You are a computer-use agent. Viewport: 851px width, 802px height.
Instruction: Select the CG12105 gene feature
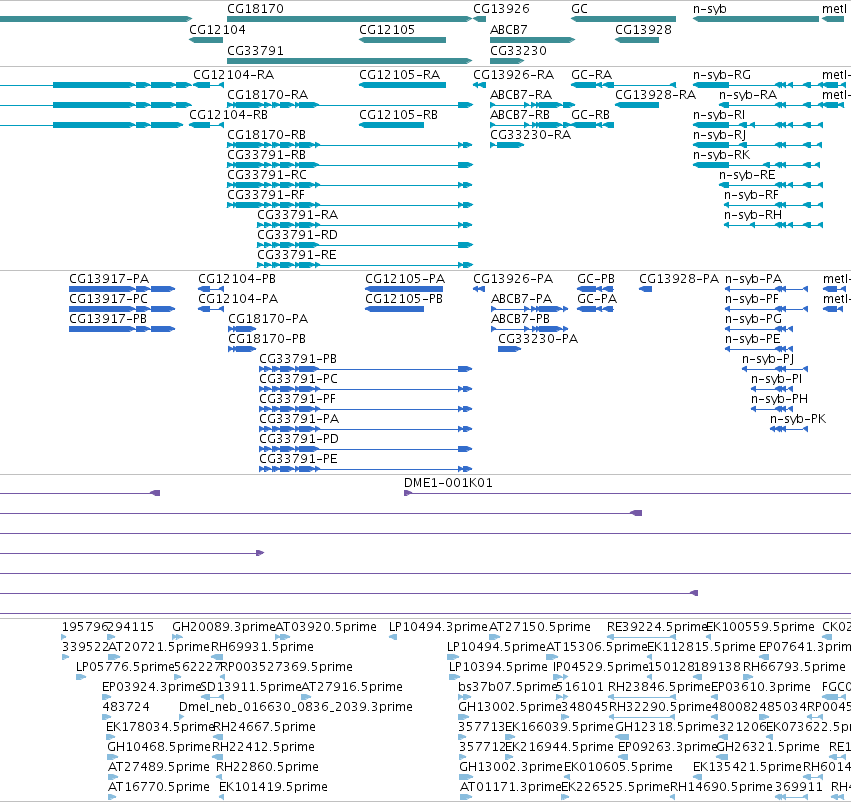tap(402, 40)
